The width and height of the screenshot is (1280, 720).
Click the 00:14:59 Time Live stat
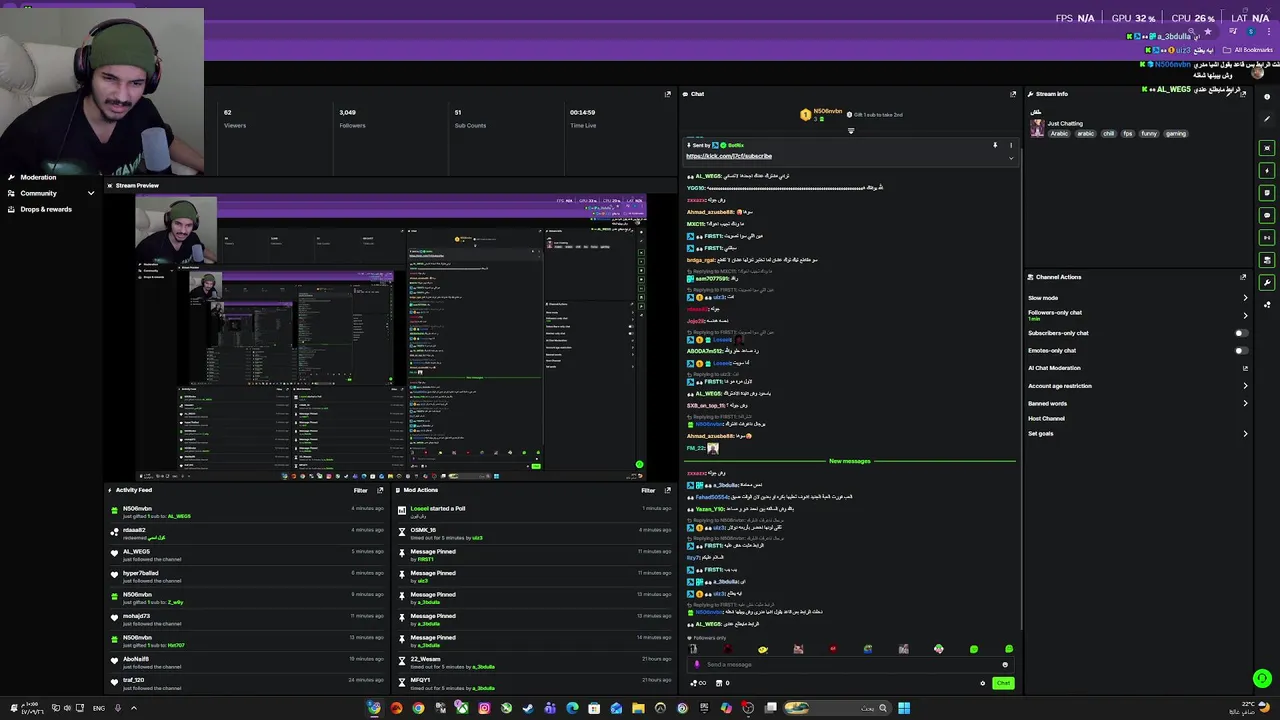[583, 118]
